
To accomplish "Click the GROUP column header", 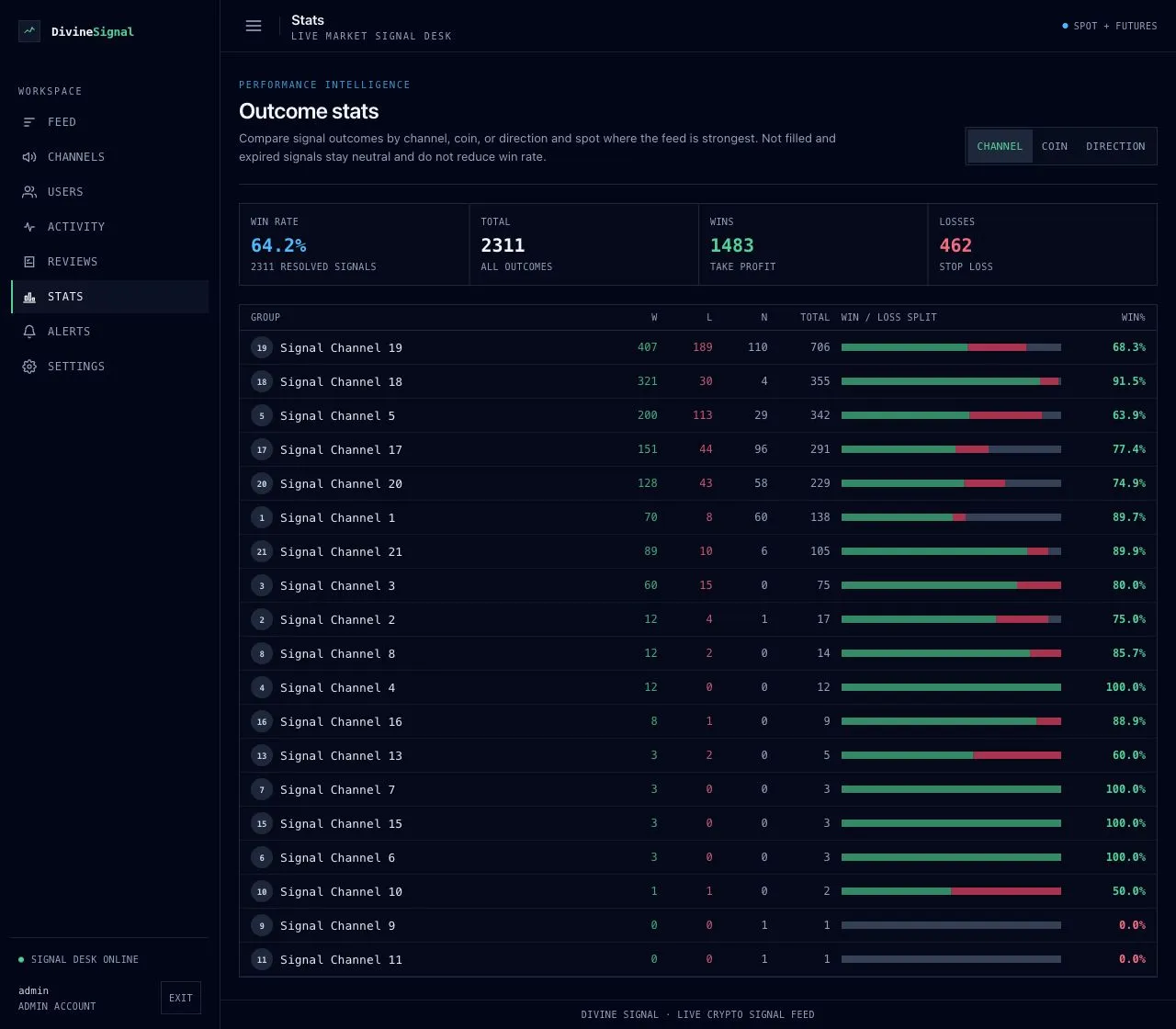I will point(266,317).
